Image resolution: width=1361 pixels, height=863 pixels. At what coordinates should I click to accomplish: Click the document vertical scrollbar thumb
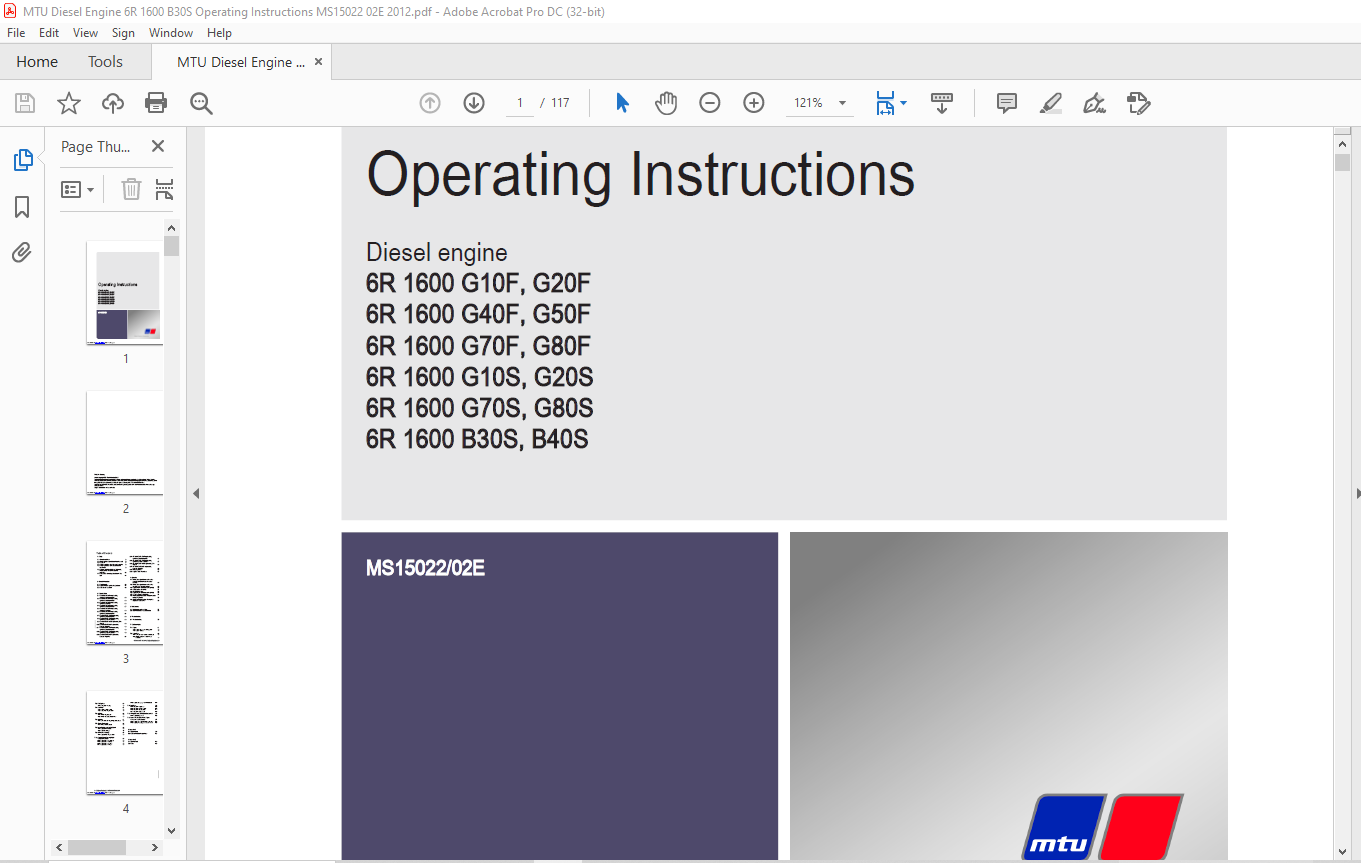point(1342,162)
